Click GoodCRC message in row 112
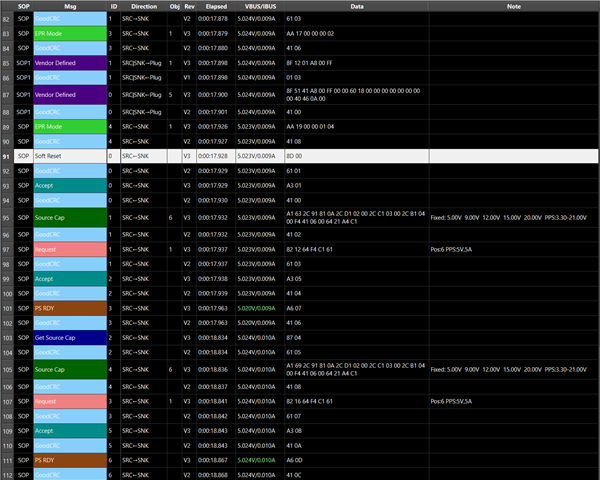 point(70,475)
